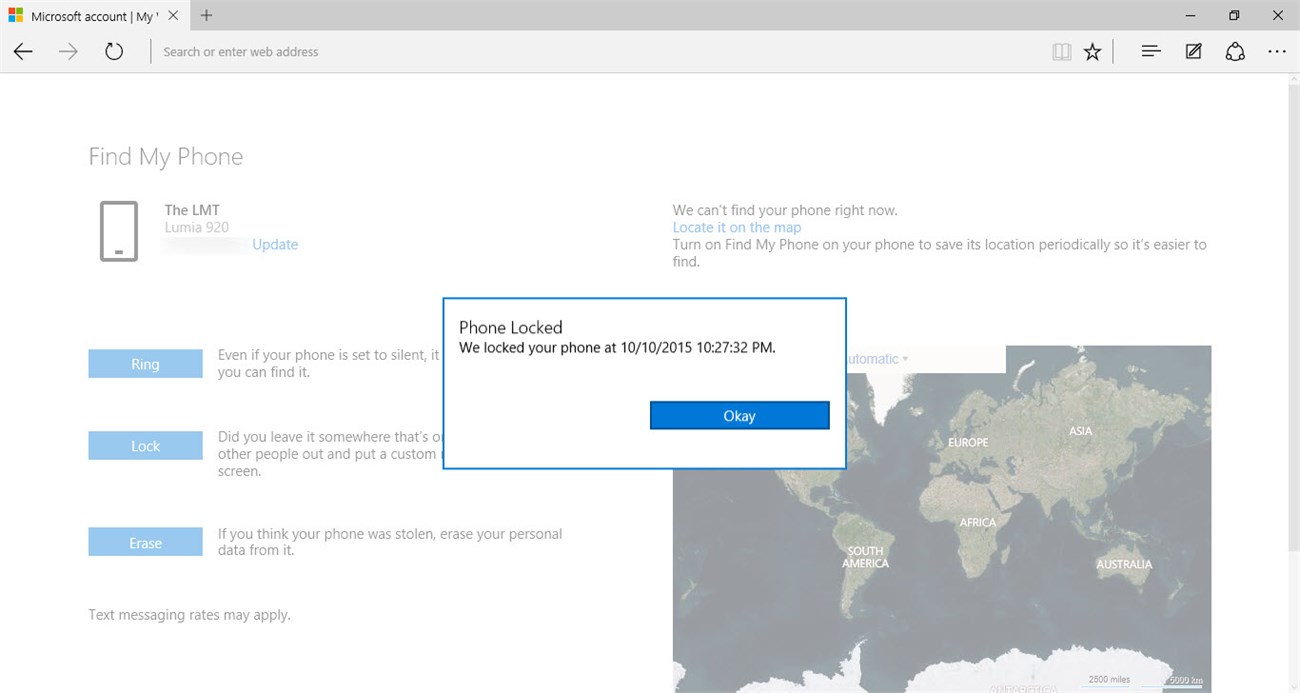This screenshot has height=693, width=1300.
Task: Click the Phone Locked dialog title
Action: pyautogui.click(x=510, y=327)
